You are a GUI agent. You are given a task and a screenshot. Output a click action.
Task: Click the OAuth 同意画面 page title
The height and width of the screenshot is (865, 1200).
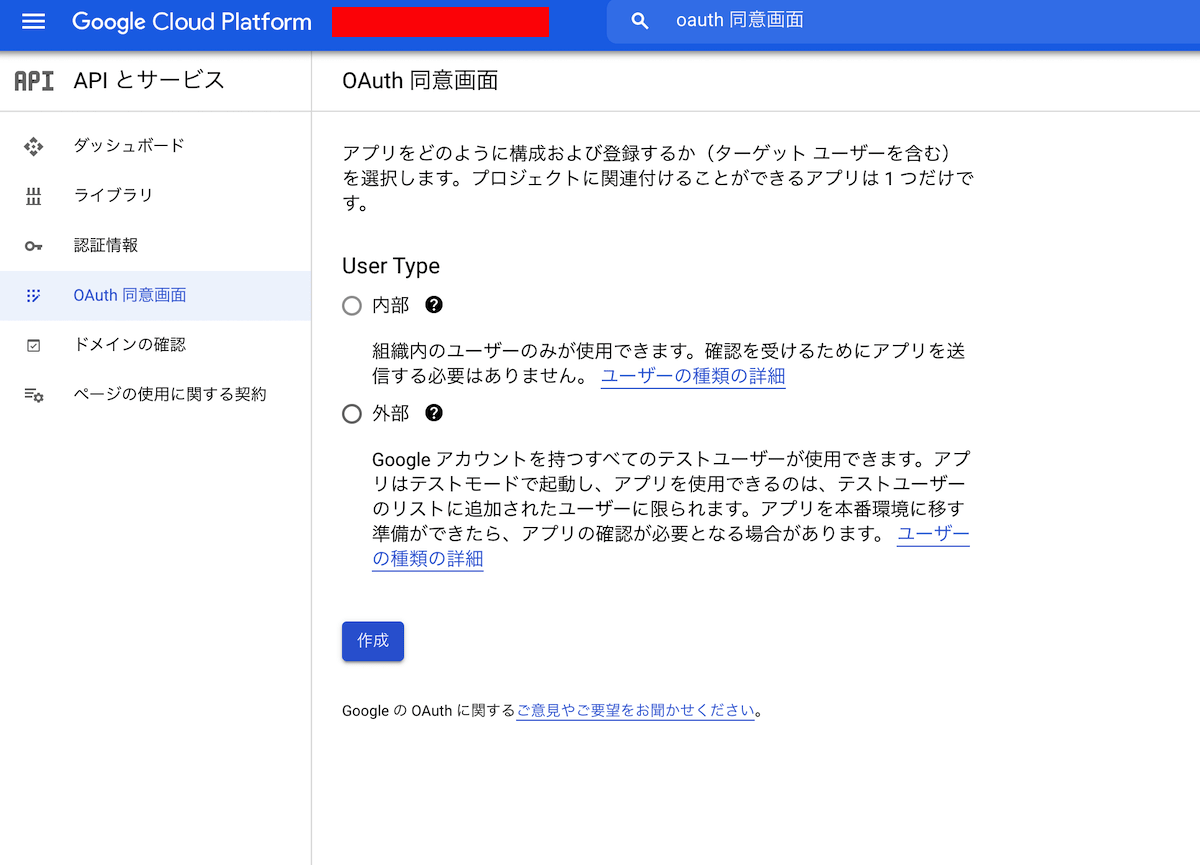coord(420,81)
